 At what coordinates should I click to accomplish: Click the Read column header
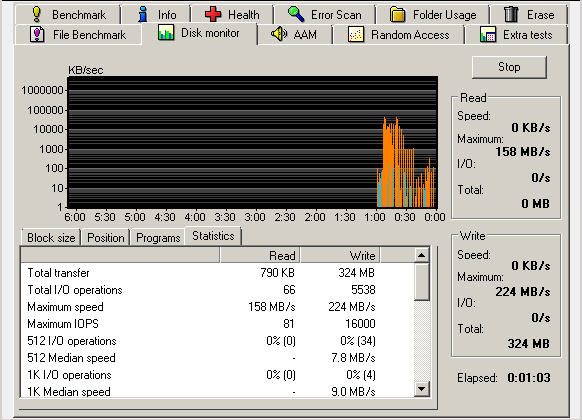click(260, 255)
